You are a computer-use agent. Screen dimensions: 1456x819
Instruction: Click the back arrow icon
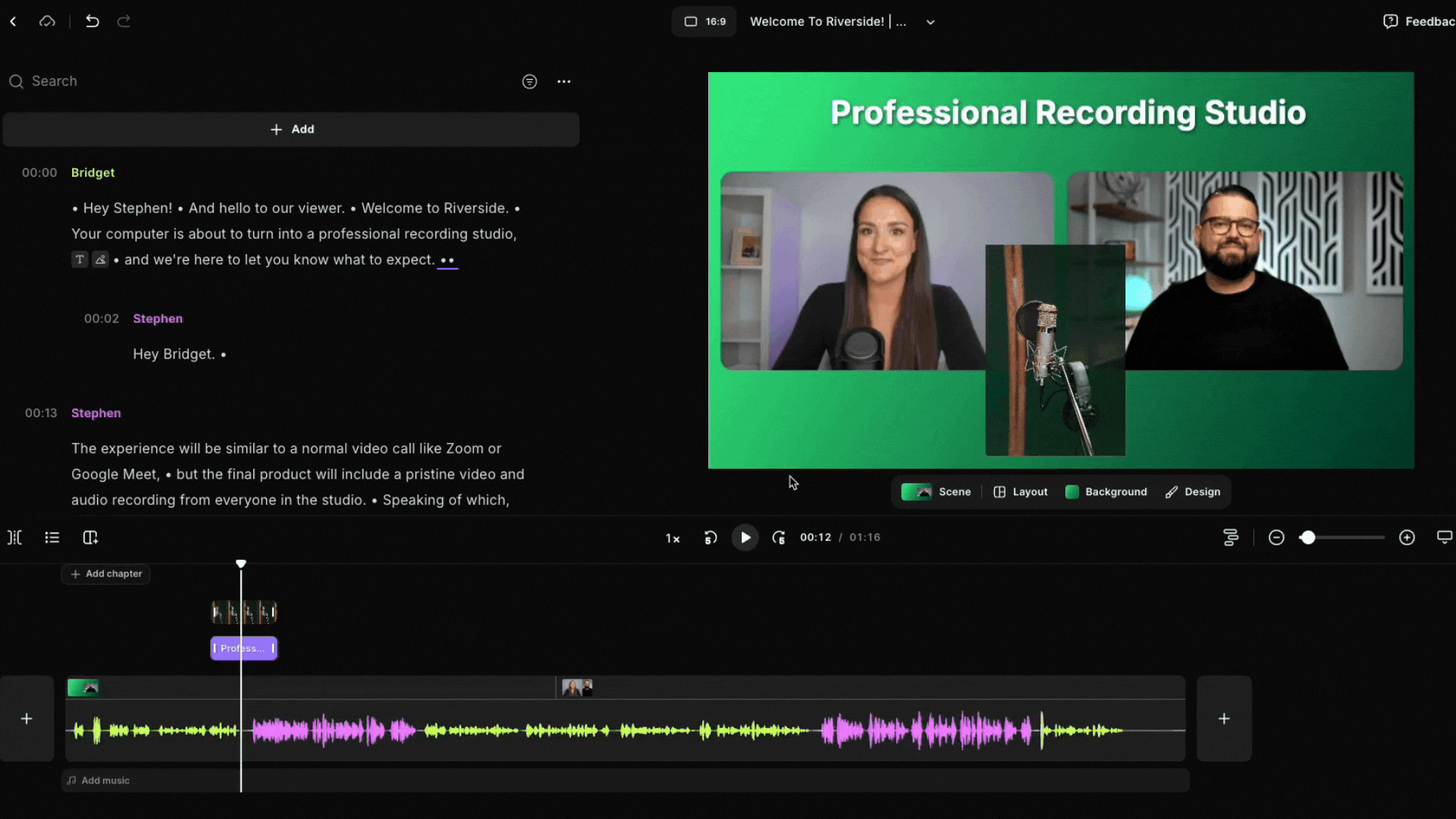[13, 21]
